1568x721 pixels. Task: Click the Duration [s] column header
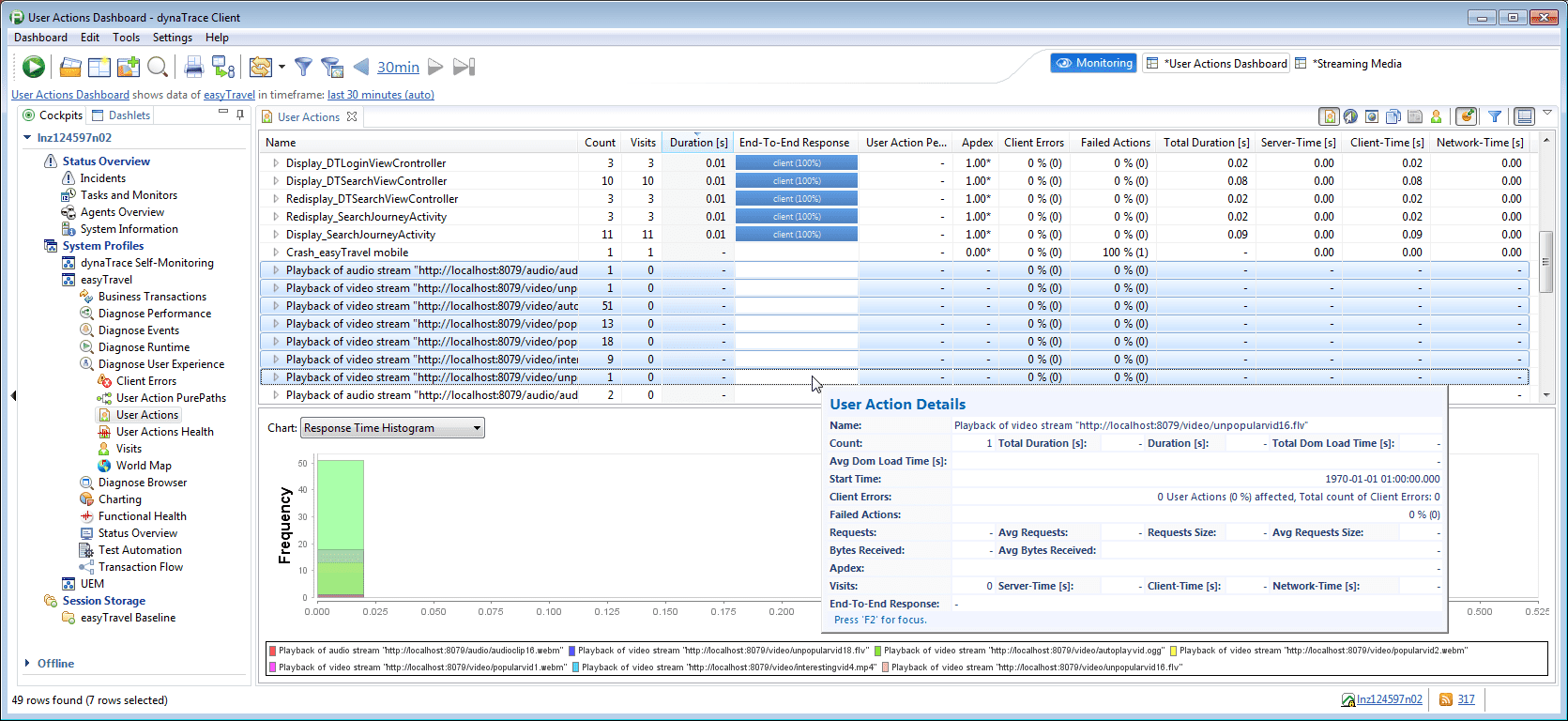point(698,143)
